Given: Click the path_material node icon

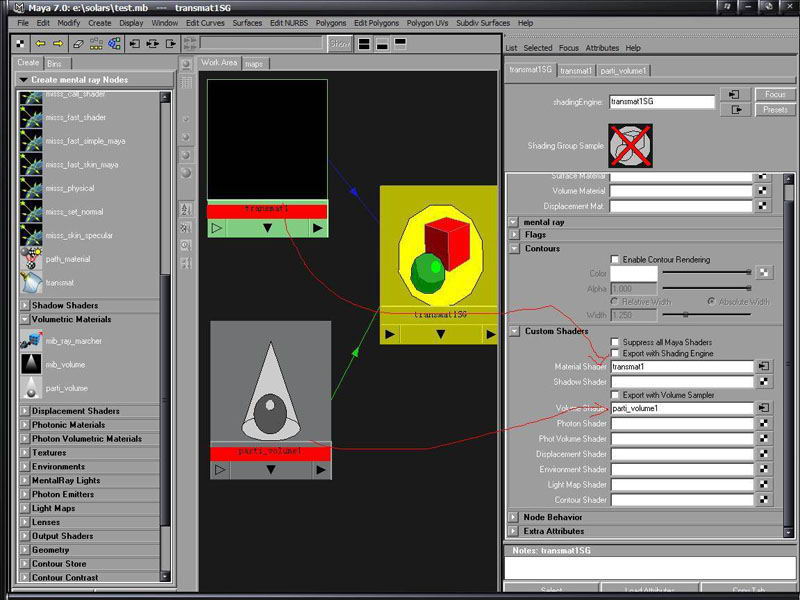Looking at the screenshot, I should [31, 260].
